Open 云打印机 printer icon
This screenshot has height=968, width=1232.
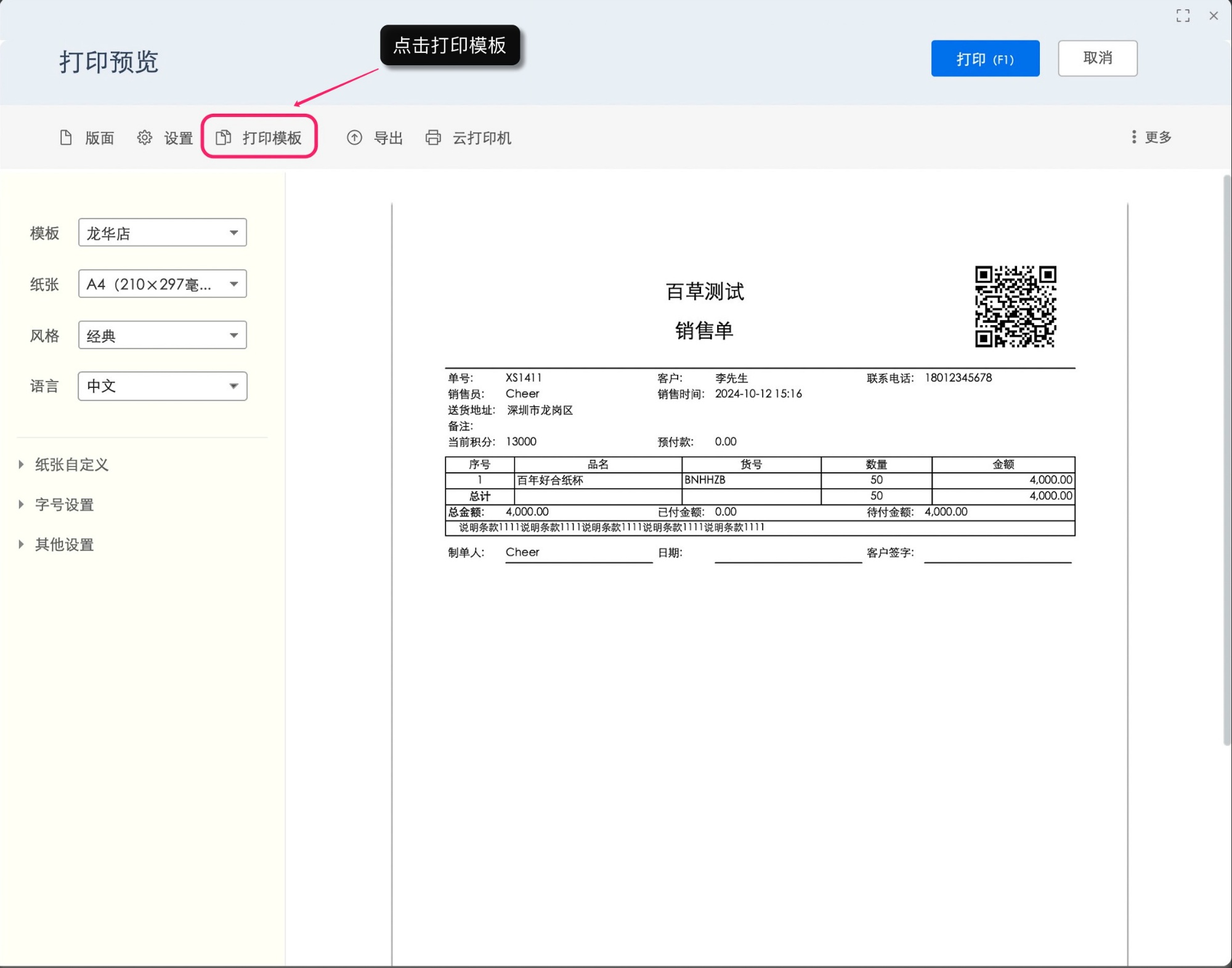point(433,137)
